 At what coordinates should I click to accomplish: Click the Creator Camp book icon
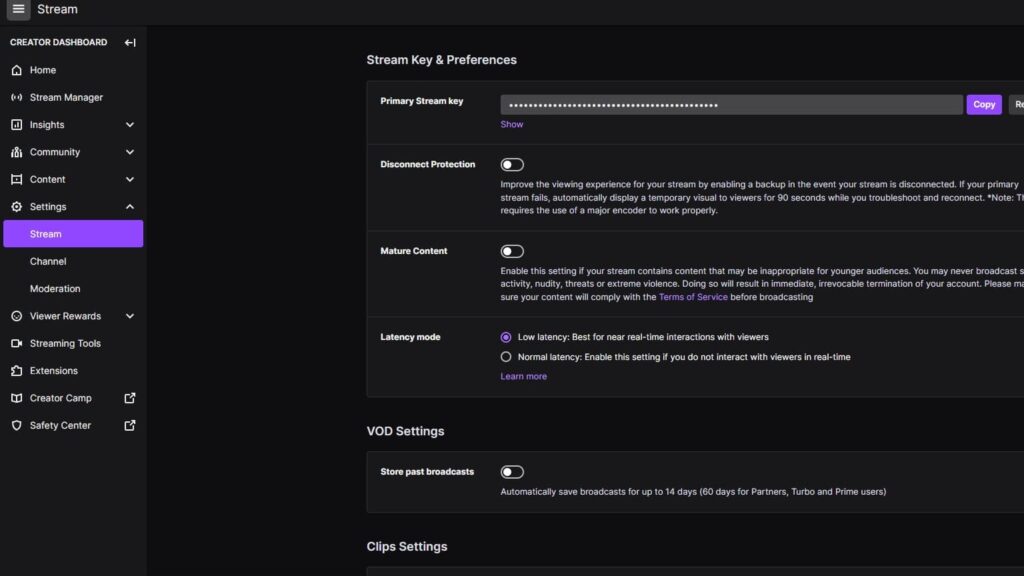(16, 398)
